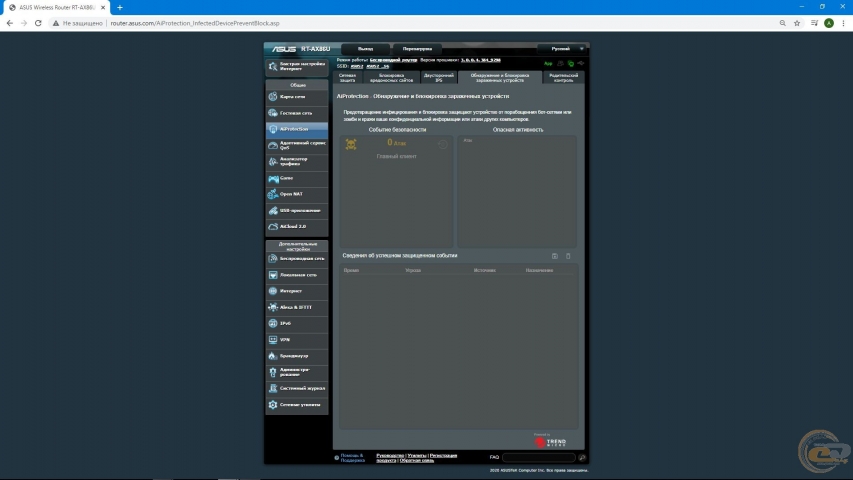This screenshot has width=853, height=480.
Task: Switch to Network Protection (Сетевая защита) tab
Action: (348, 78)
